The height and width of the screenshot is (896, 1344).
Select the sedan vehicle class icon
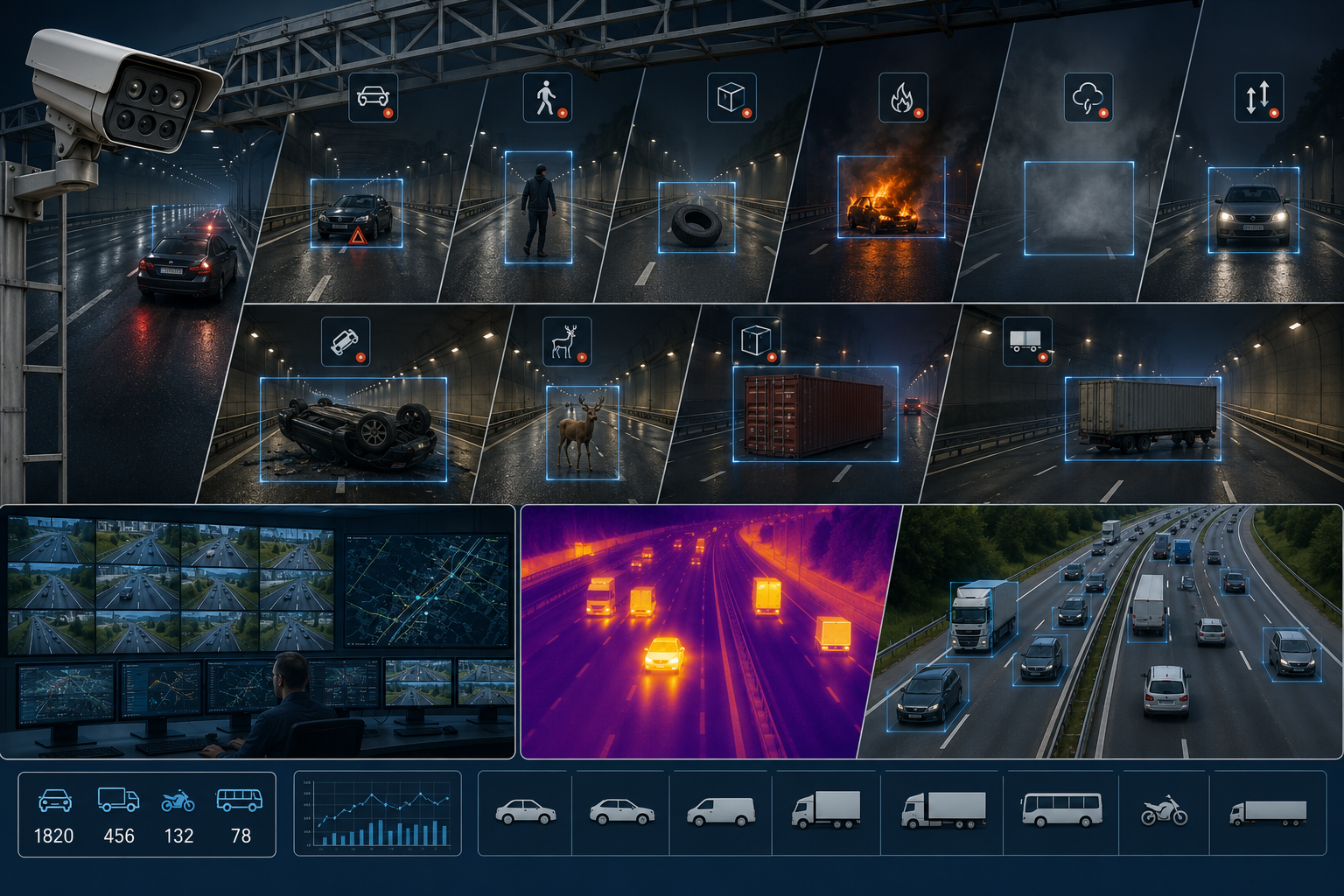pos(525,812)
